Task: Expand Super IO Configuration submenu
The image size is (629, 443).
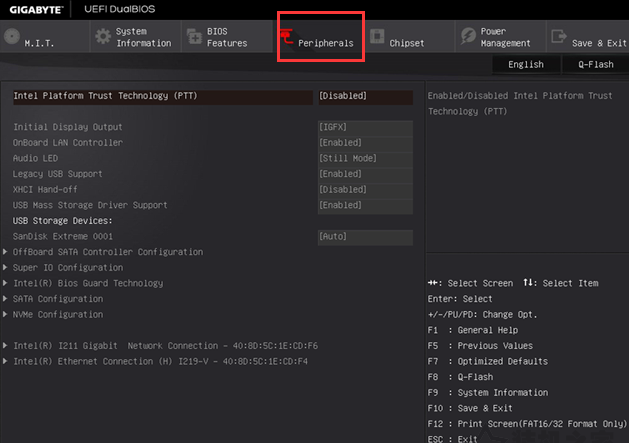Action: (x=68, y=268)
